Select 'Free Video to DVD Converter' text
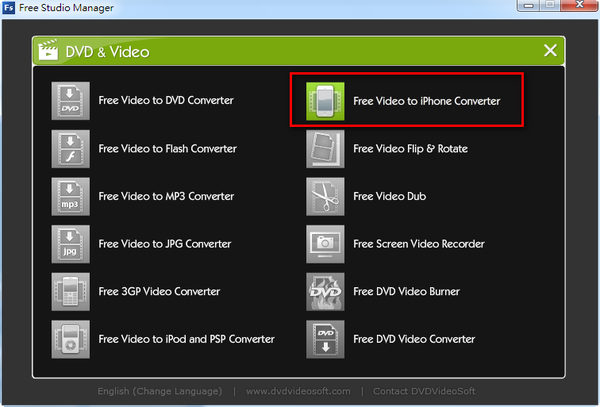Screen dimensions: 600x407 (166, 100)
